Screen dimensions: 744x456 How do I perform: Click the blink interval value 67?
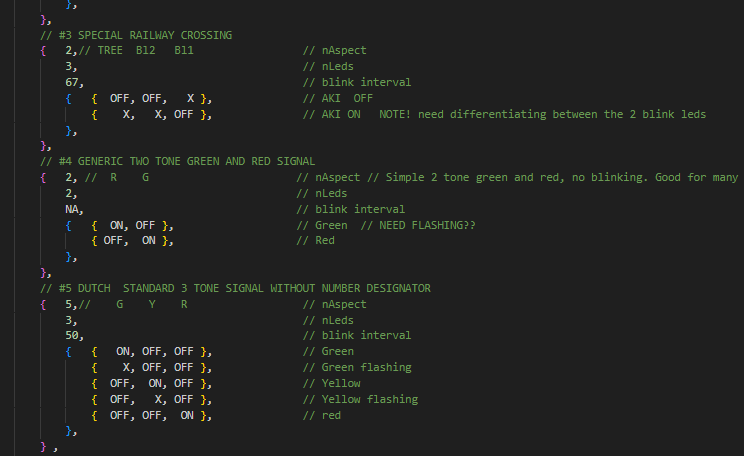[74, 82]
